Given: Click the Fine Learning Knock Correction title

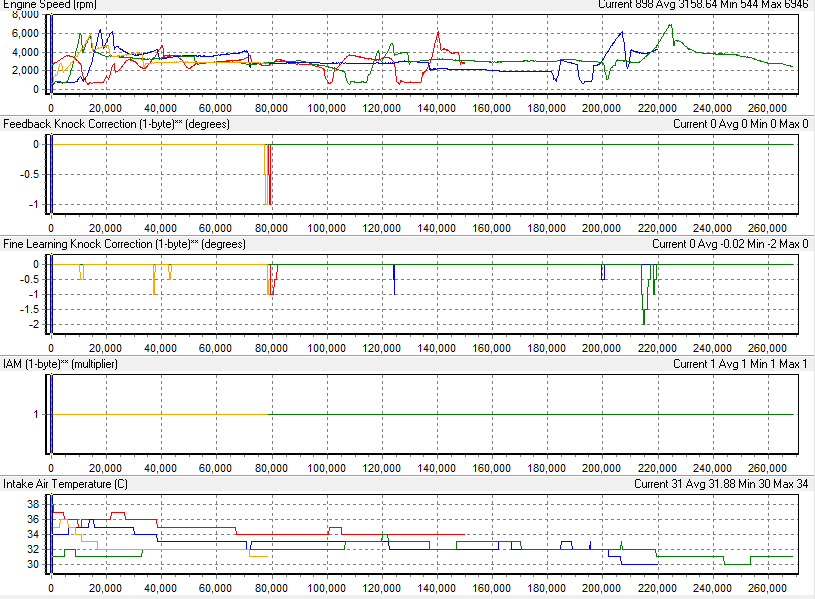Looking at the screenshot, I should 124,244.
